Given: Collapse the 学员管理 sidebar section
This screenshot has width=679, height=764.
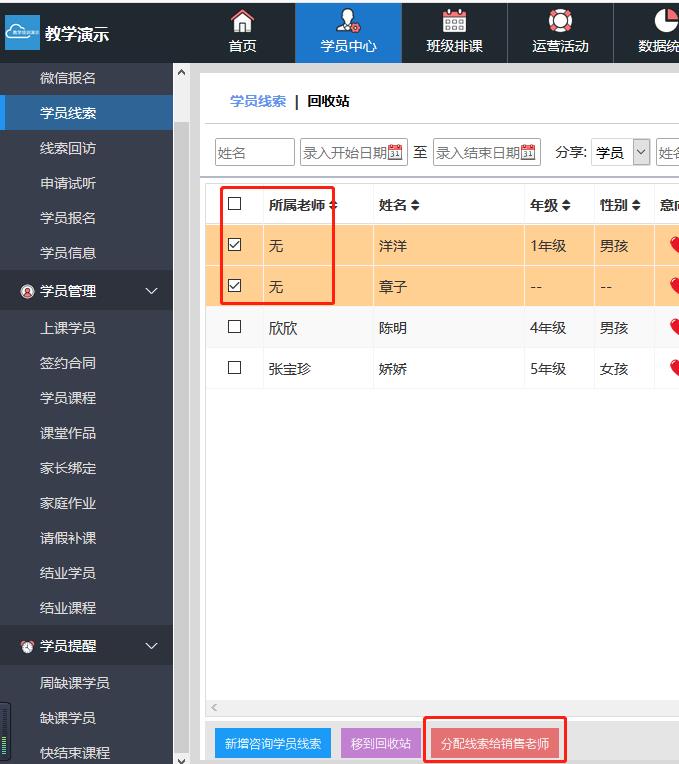Looking at the screenshot, I should pyautogui.click(x=152, y=291).
